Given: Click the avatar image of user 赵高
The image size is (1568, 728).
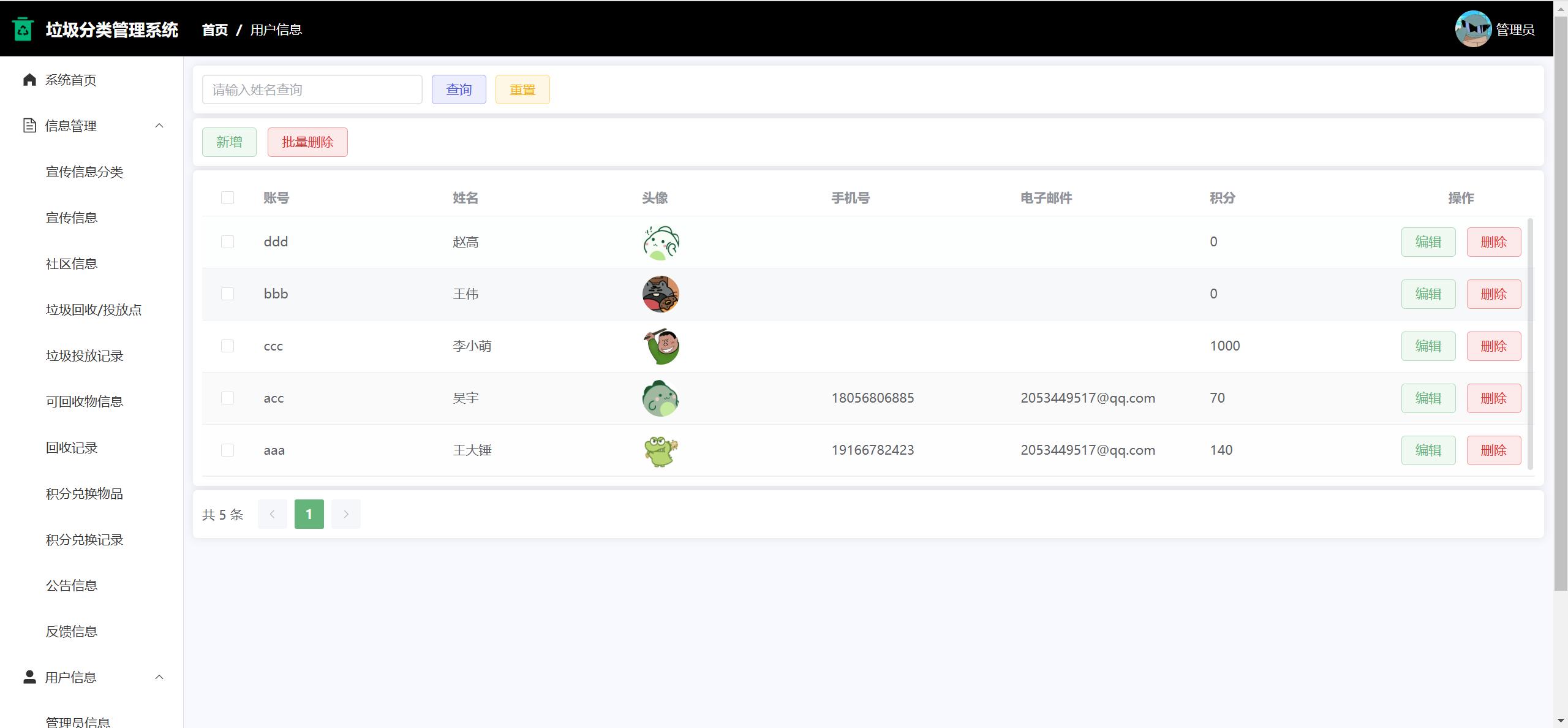Looking at the screenshot, I should click(660, 242).
